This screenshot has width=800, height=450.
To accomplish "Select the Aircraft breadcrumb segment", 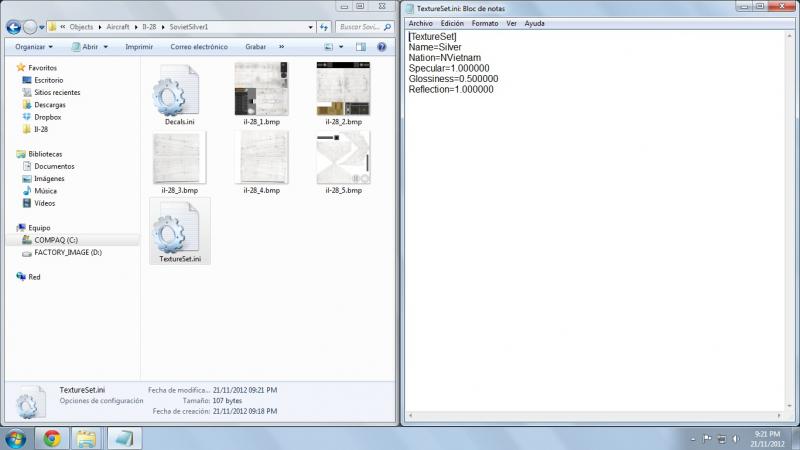I will pos(118,27).
